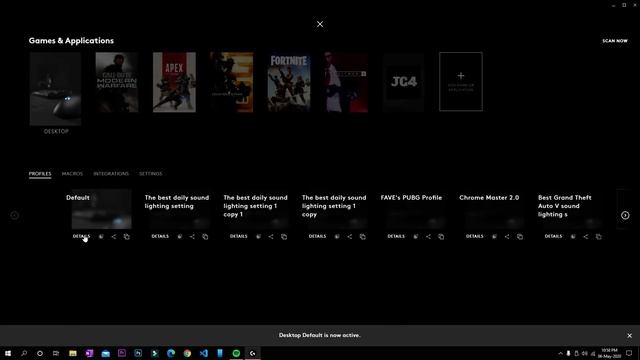Open scripting for Best Grand Theft Auto V profile
Viewport: 640px width, 360px height.
pyautogui.click(x=573, y=236)
